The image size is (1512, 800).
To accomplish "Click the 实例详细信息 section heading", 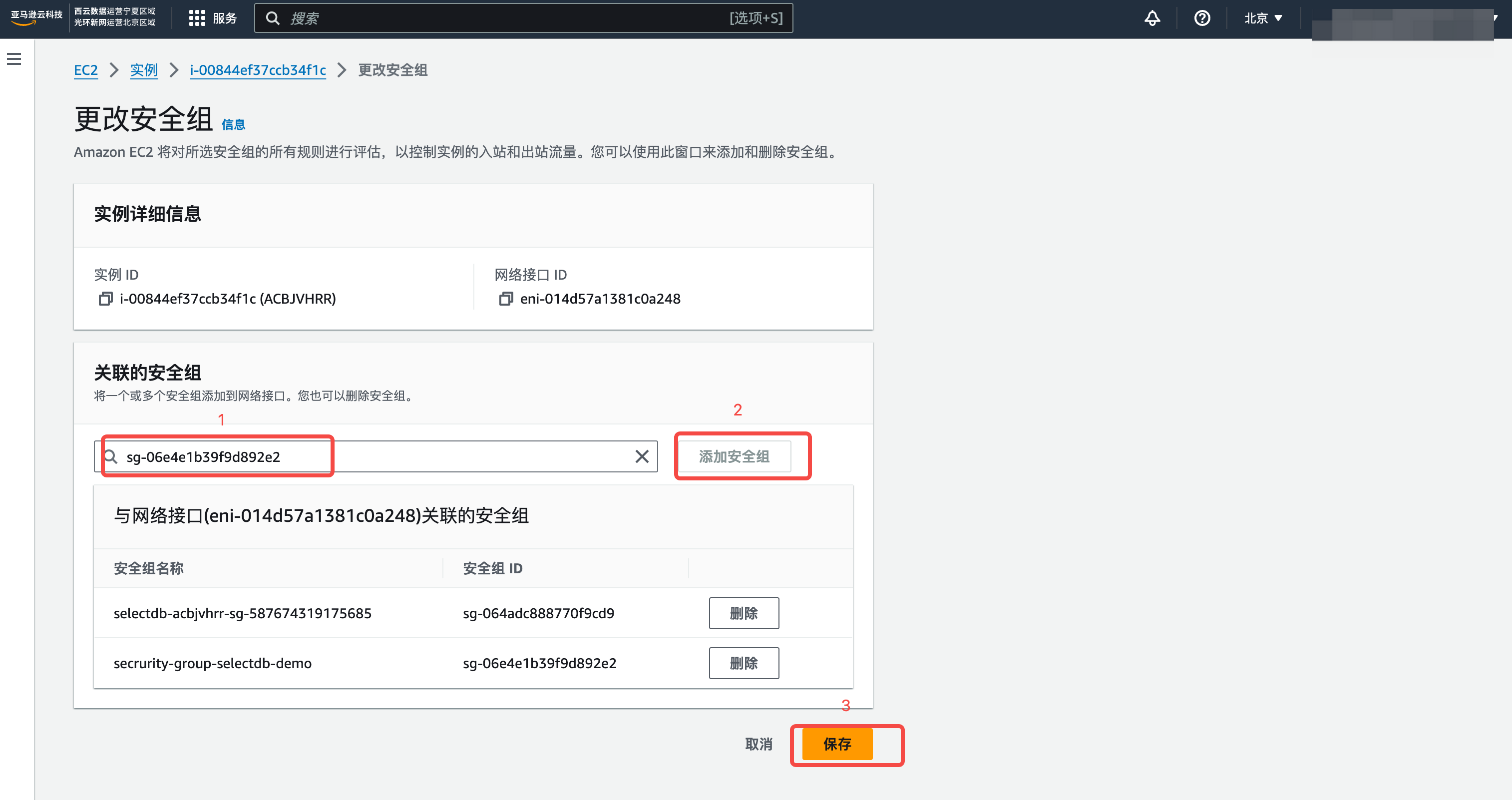I will [x=147, y=214].
